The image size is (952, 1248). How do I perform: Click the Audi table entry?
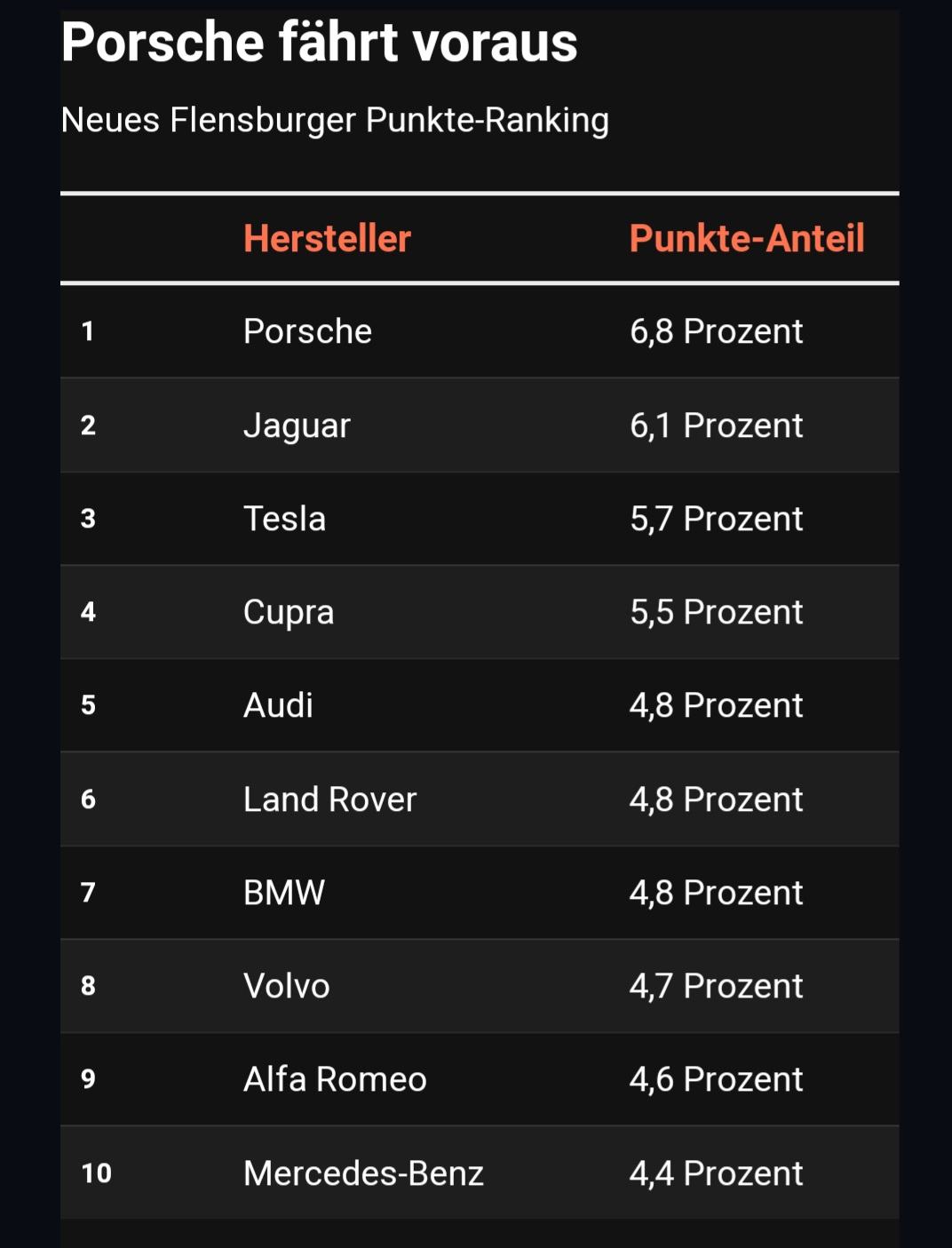click(278, 705)
